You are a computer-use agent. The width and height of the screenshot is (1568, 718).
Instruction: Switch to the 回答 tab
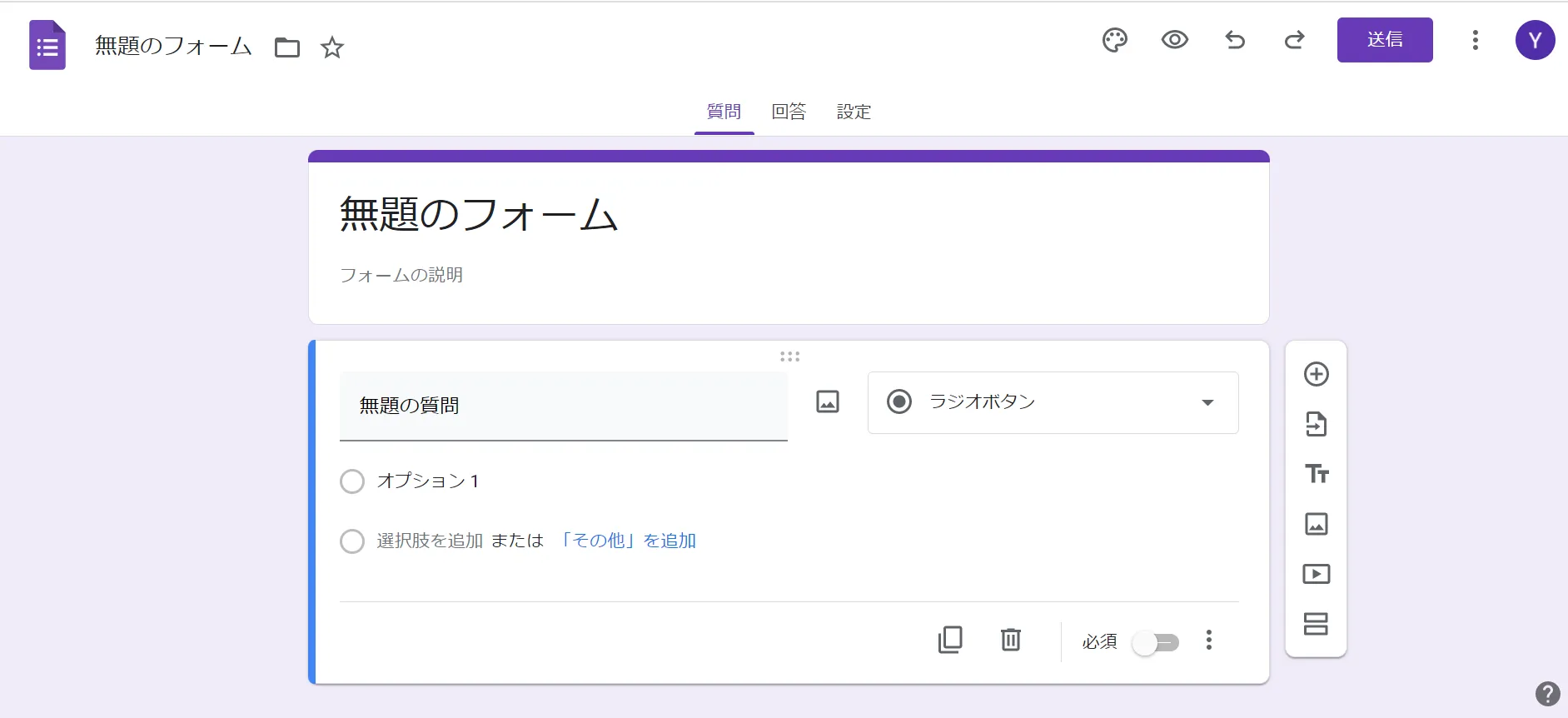(789, 112)
